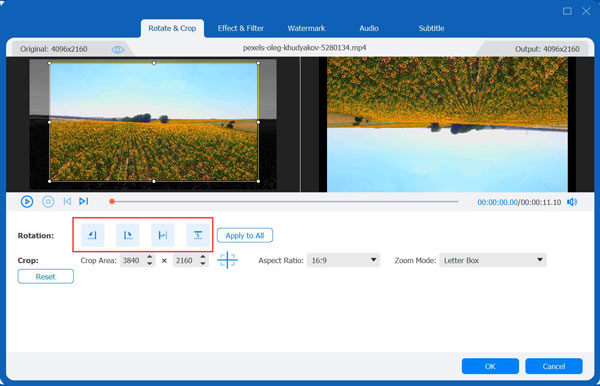Rotate video 90 degrees left
The height and width of the screenshot is (386, 600).
pyautogui.click(x=92, y=235)
